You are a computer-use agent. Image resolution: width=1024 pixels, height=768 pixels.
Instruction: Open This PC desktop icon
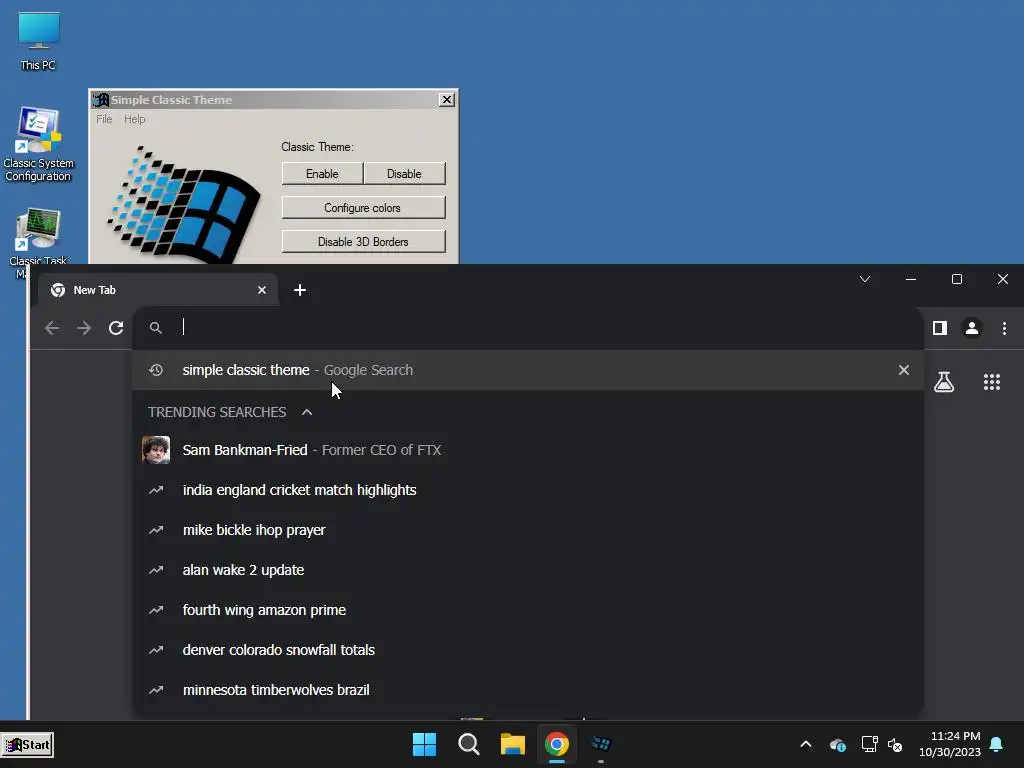click(x=38, y=40)
